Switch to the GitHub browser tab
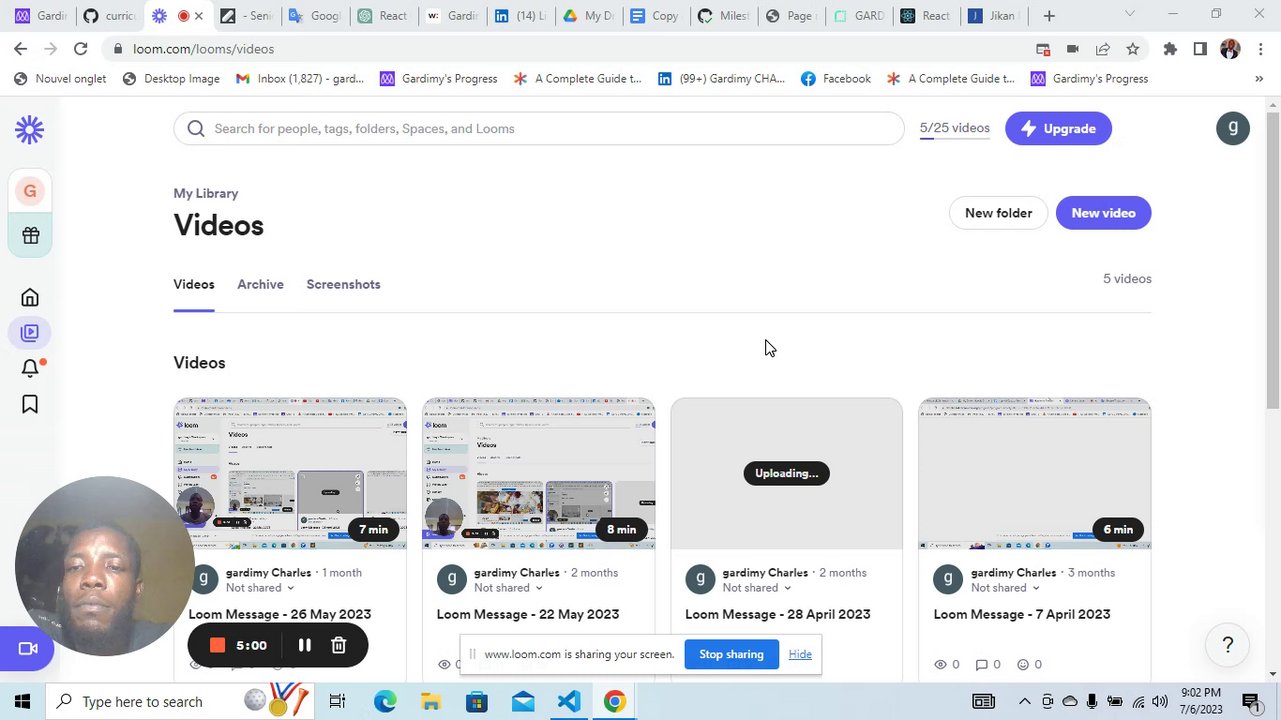 pyautogui.click(x=109, y=16)
